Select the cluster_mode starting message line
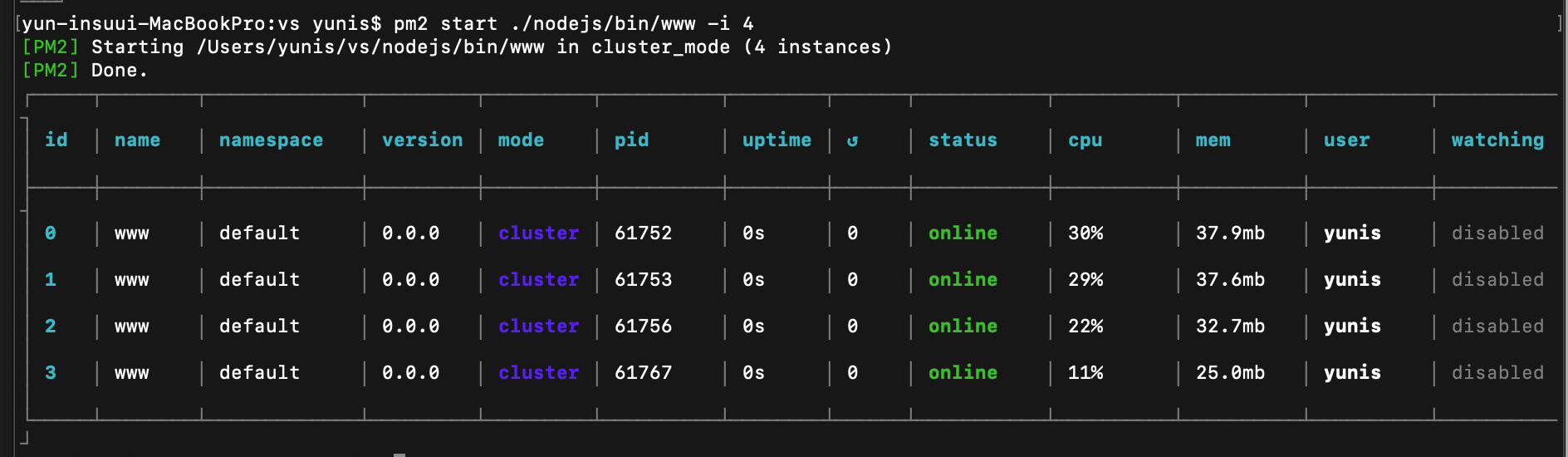1568x457 pixels. click(x=457, y=47)
